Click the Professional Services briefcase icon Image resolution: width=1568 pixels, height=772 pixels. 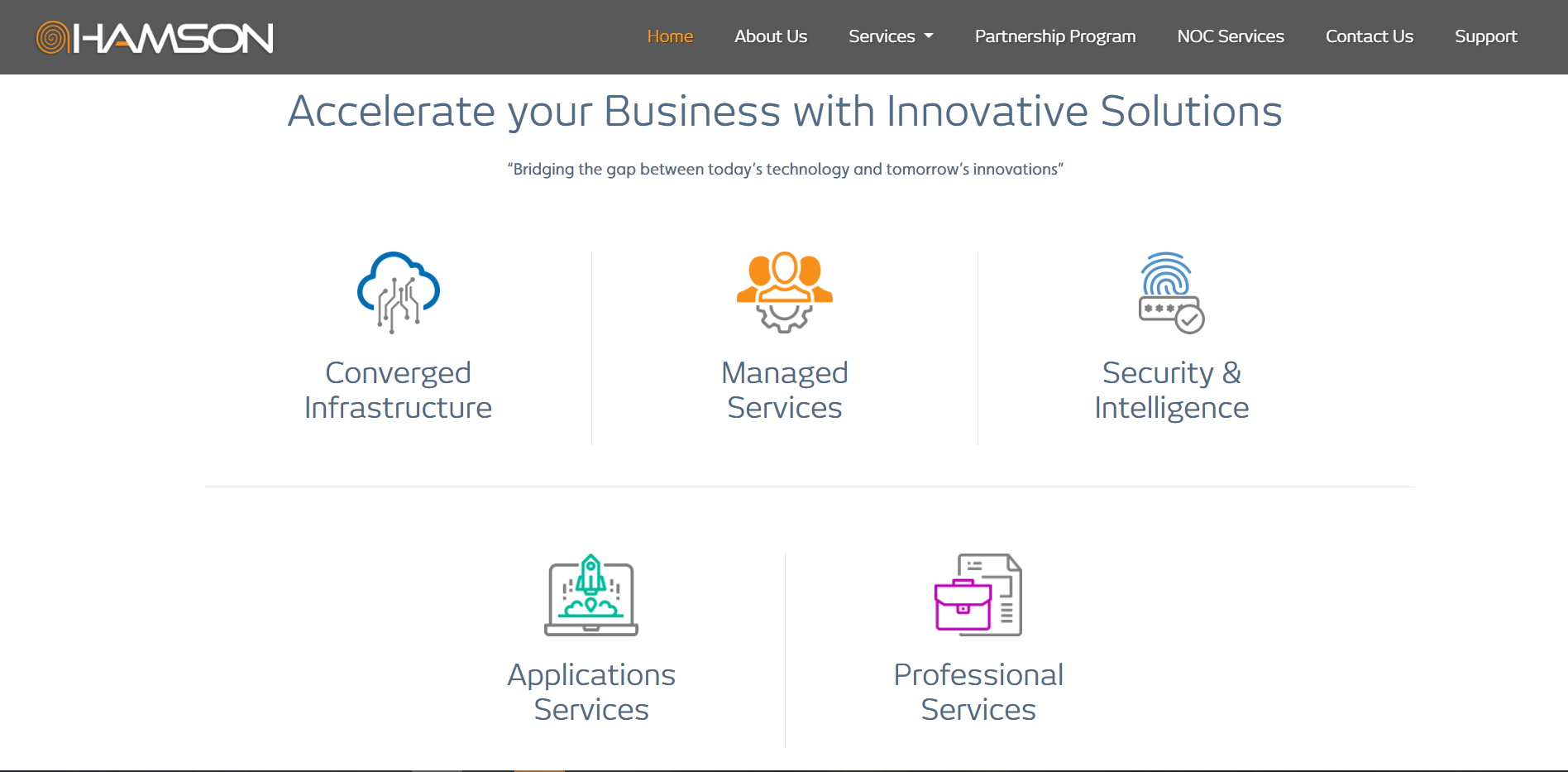(978, 595)
